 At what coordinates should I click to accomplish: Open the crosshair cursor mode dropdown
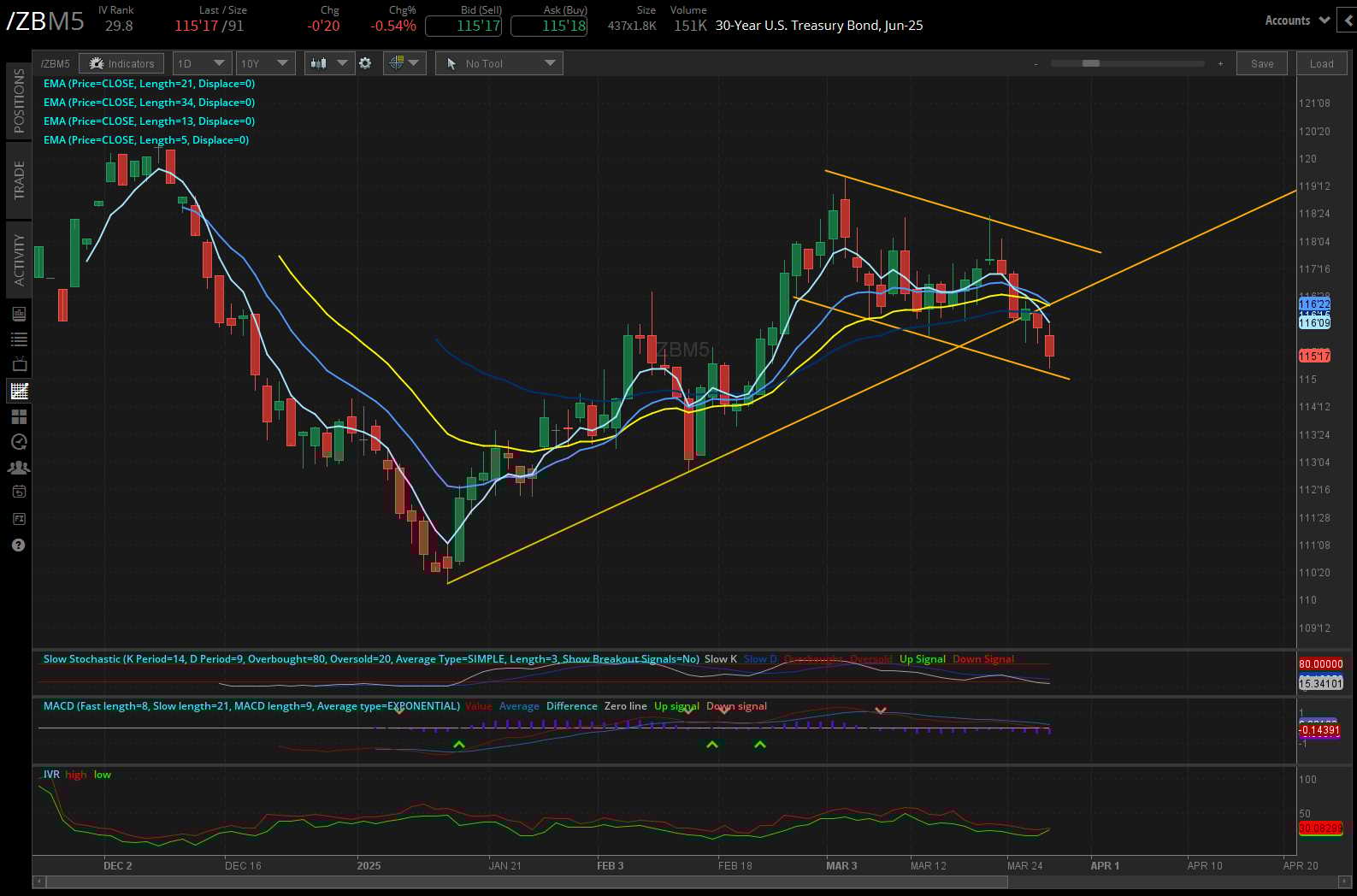point(404,63)
